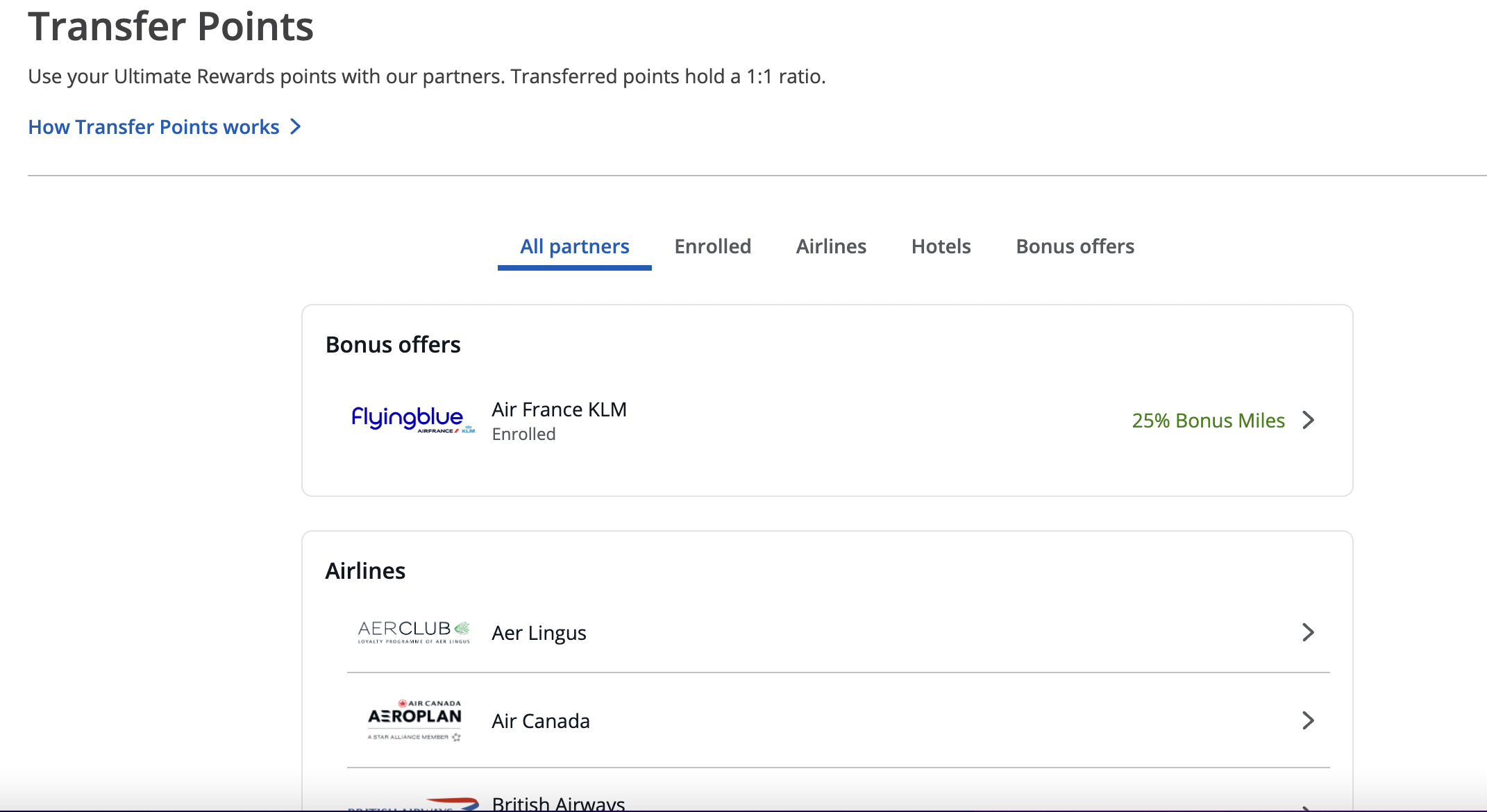Click the AerClub logo
This screenshot has height=812, width=1487.
(414, 632)
